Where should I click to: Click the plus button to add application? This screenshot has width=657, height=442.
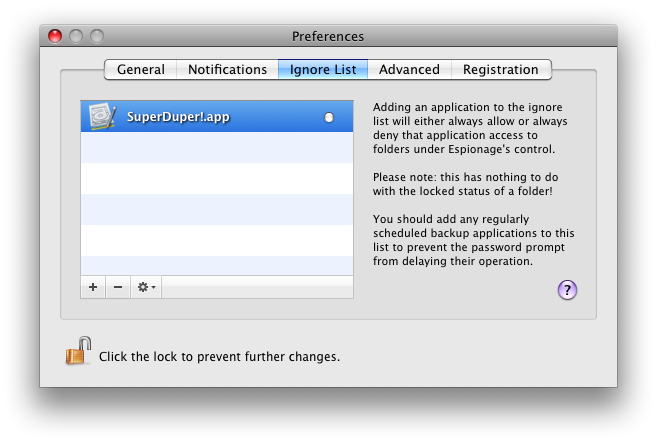pyautogui.click(x=93, y=287)
